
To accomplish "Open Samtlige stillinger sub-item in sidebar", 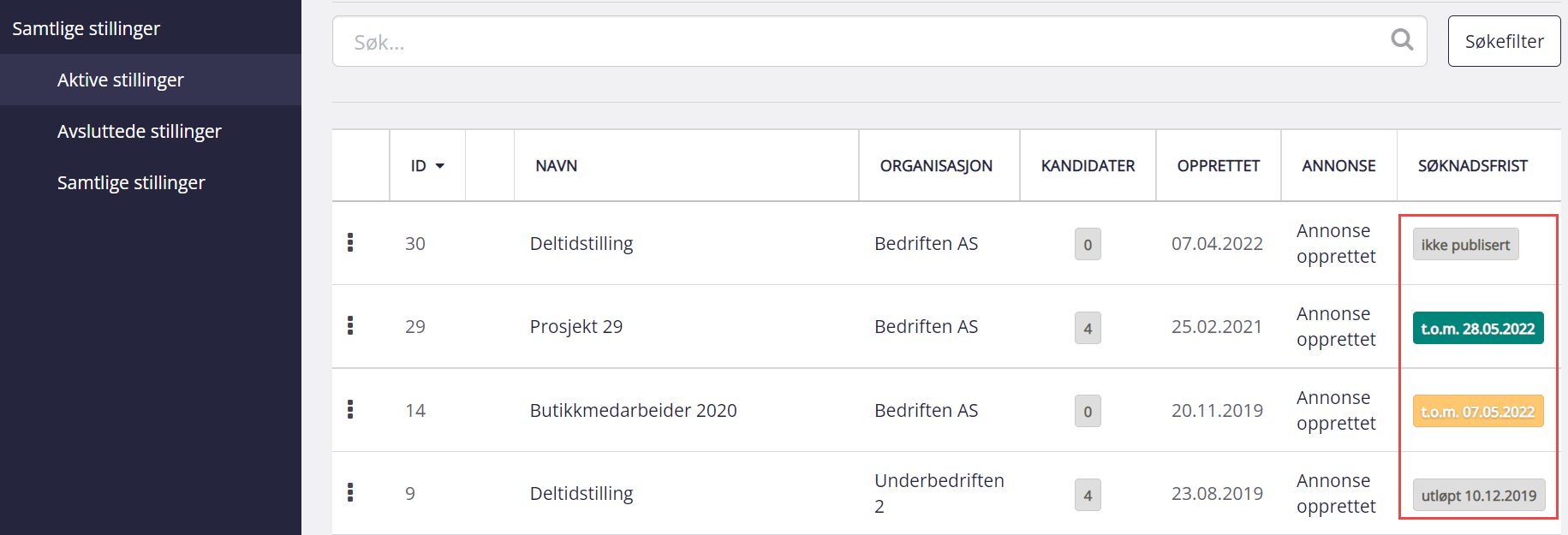I will pyautogui.click(x=131, y=182).
